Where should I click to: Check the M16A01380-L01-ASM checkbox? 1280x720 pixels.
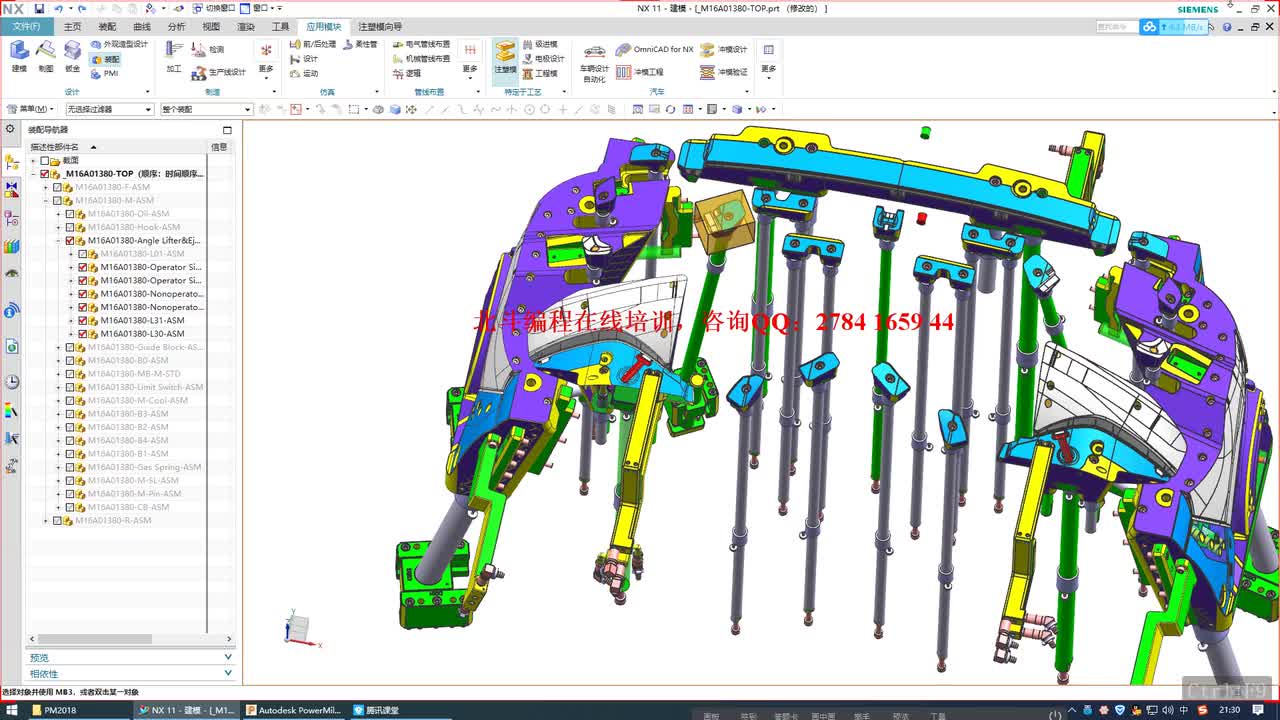pos(83,254)
